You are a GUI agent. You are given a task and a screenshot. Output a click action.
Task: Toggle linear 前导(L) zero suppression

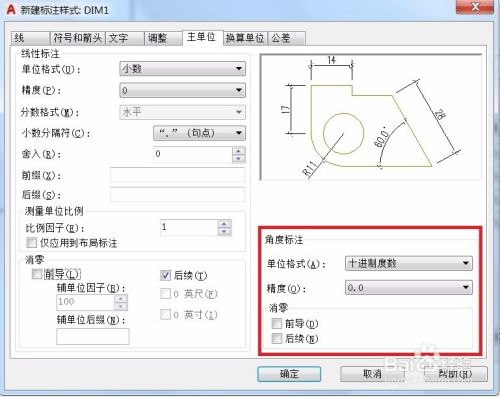pos(37,274)
